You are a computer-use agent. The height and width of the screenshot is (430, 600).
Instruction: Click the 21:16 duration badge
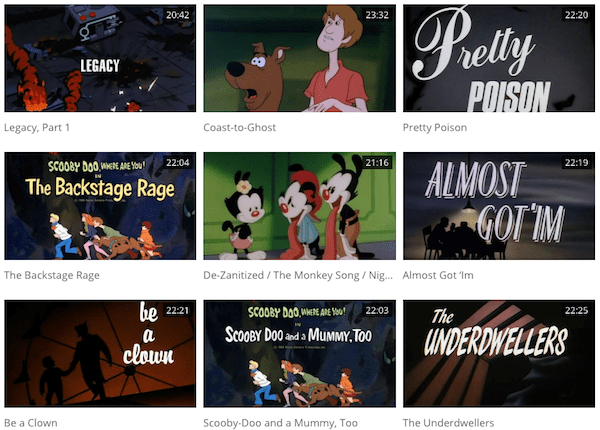coord(377,163)
